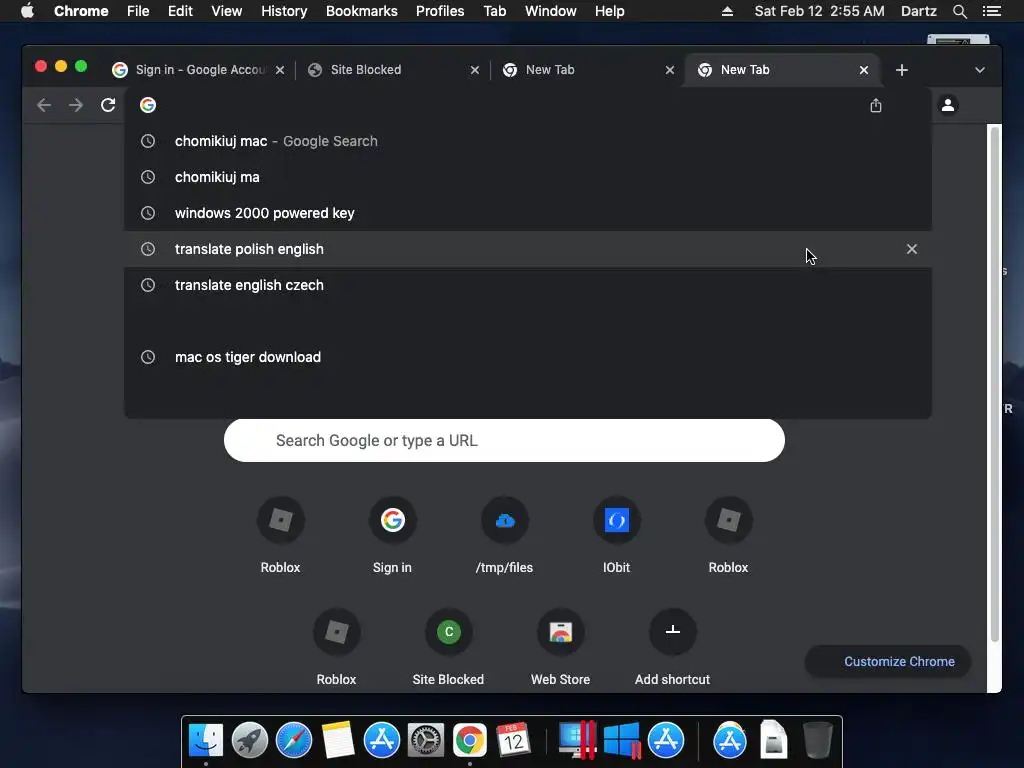1024x768 pixels.
Task: Choose 'translate polish english' suggestion
Action: (x=528, y=249)
